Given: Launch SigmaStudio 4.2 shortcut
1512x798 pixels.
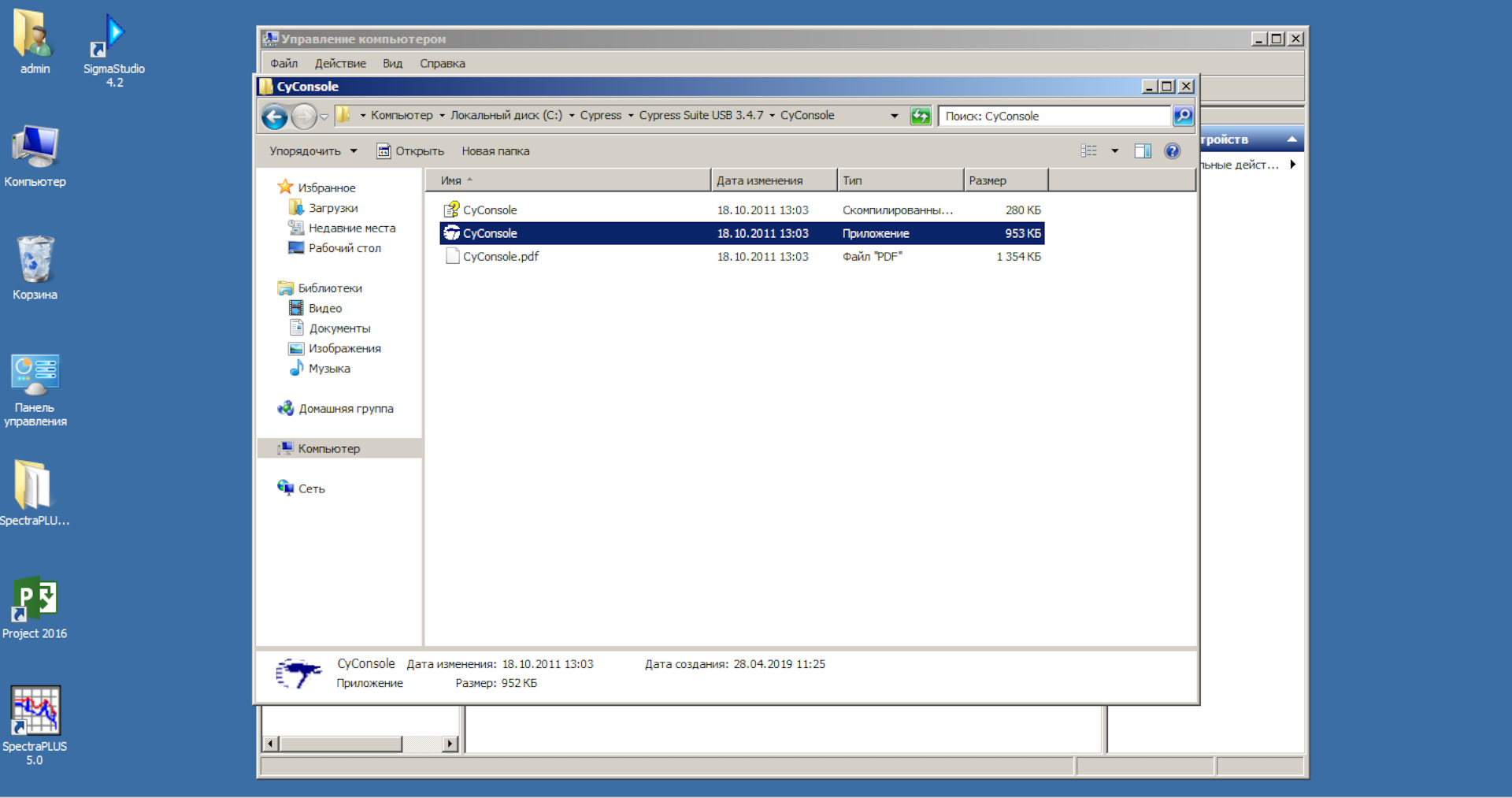Looking at the screenshot, I should click(x=114, y=49).
